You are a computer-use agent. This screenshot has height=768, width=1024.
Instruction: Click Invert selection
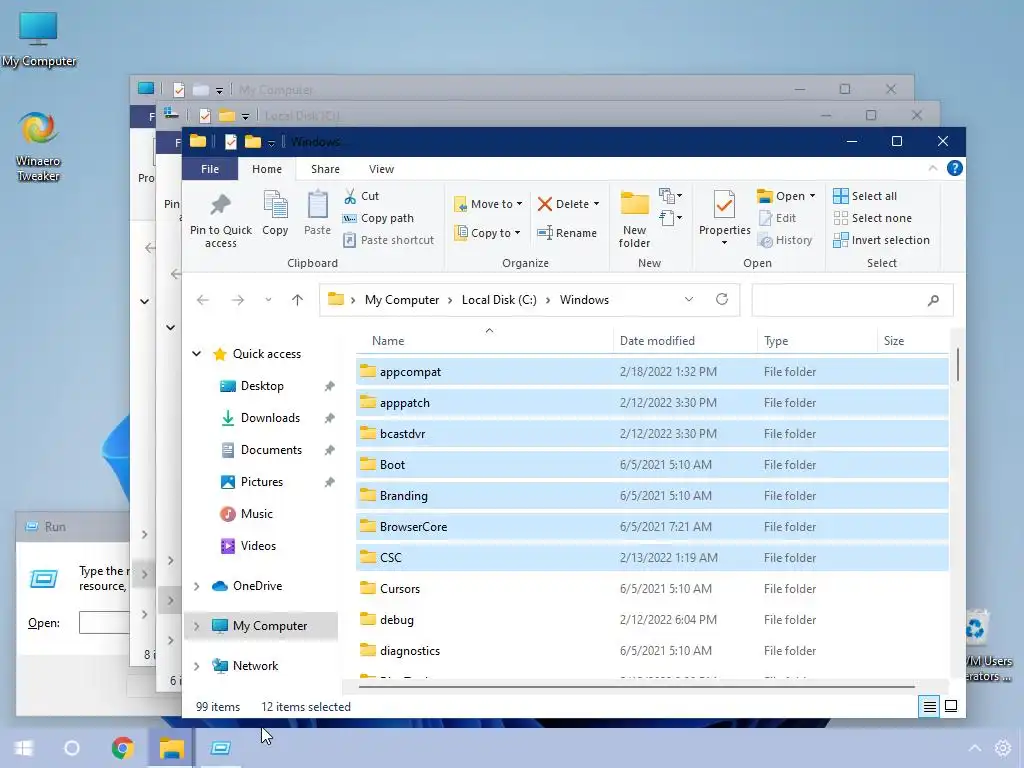[x=882, y=240]
